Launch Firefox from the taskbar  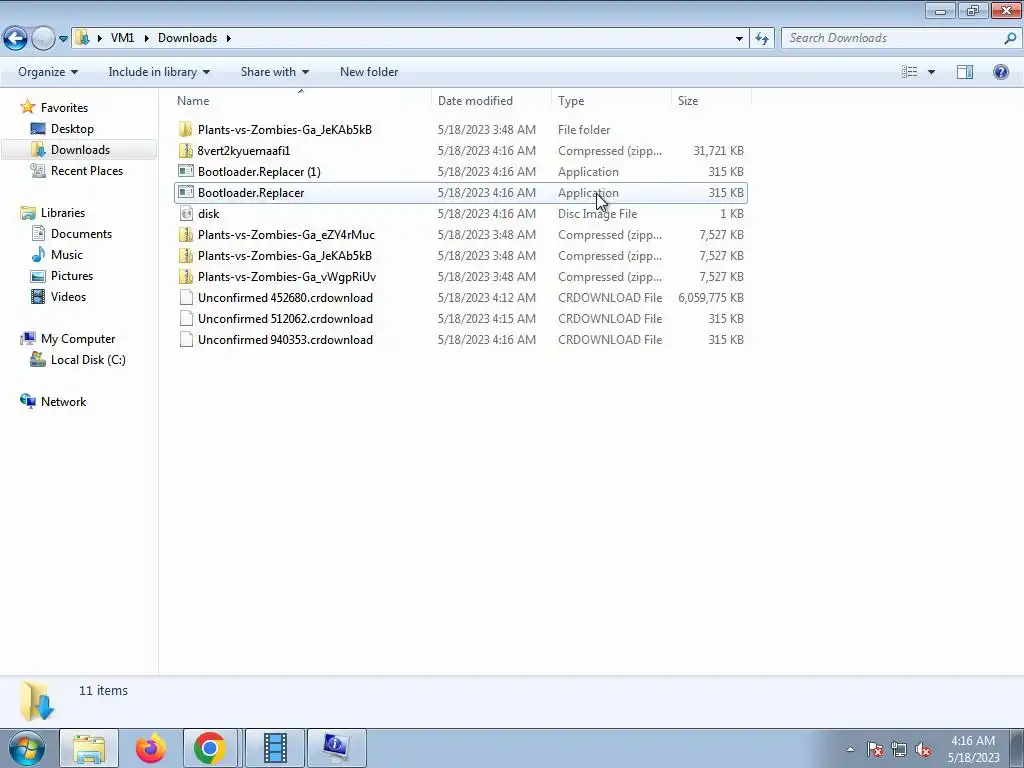coord(151,748)
